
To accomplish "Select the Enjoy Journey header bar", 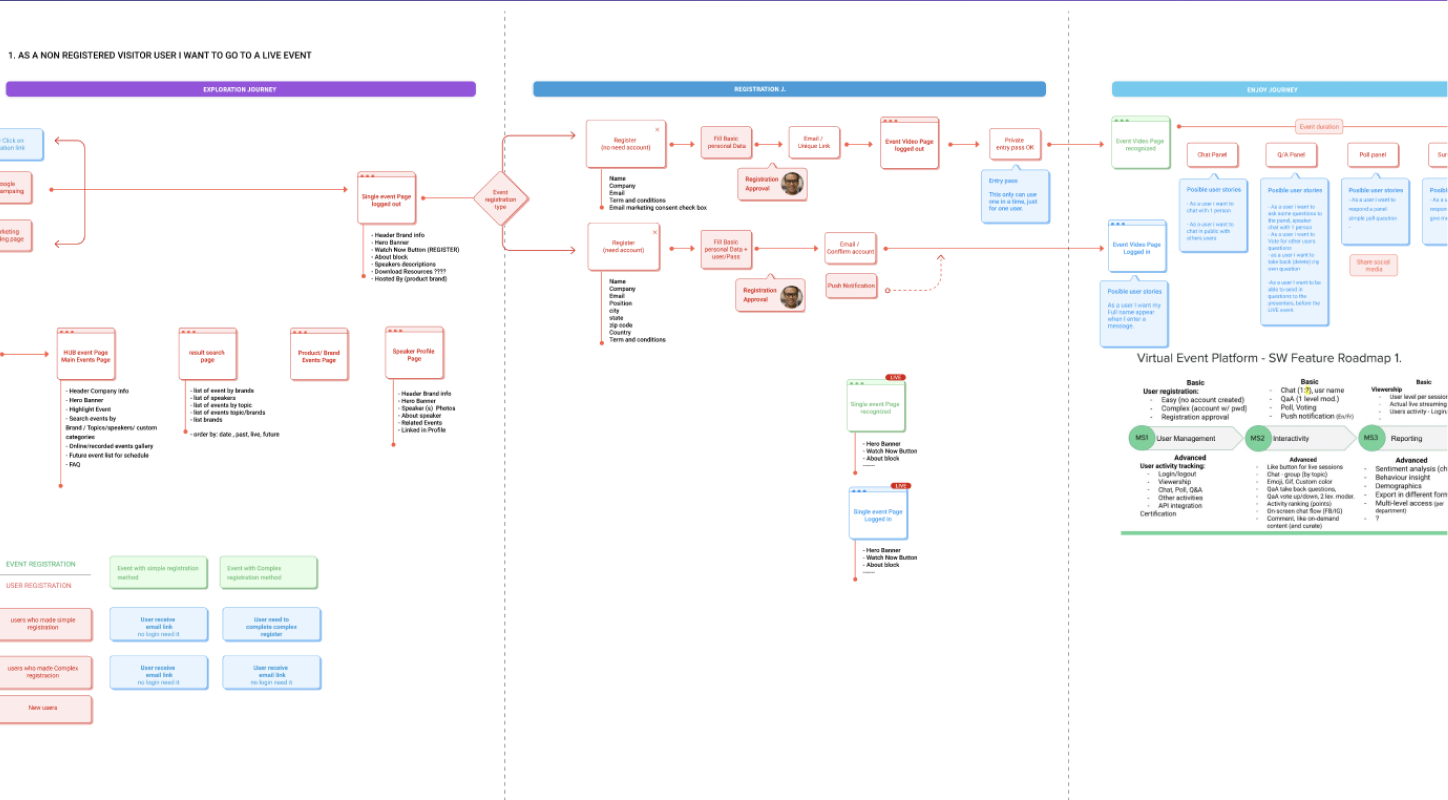I will [x=1280, y=89].
